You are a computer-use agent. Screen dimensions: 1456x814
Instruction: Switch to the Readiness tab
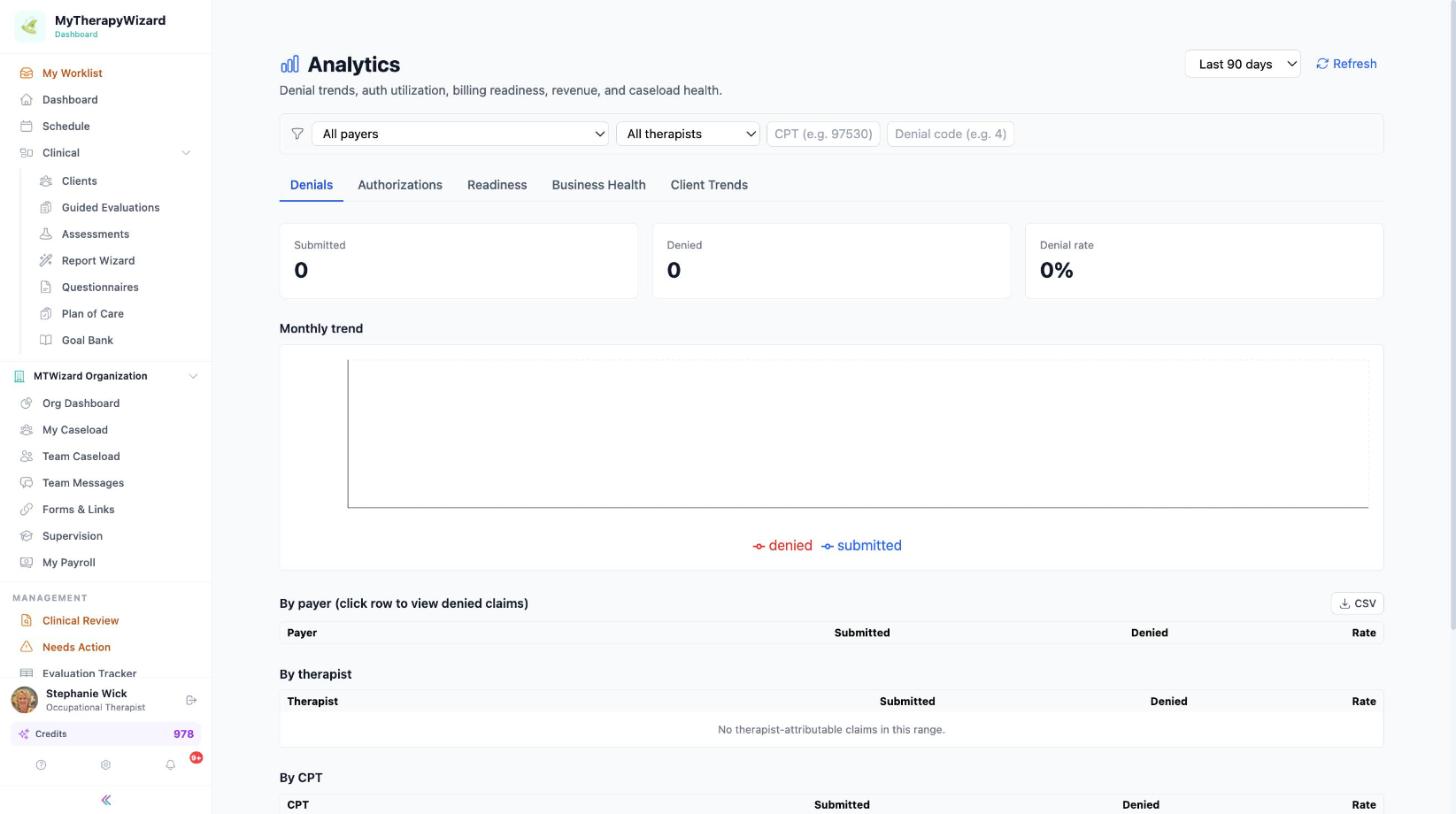497,185
